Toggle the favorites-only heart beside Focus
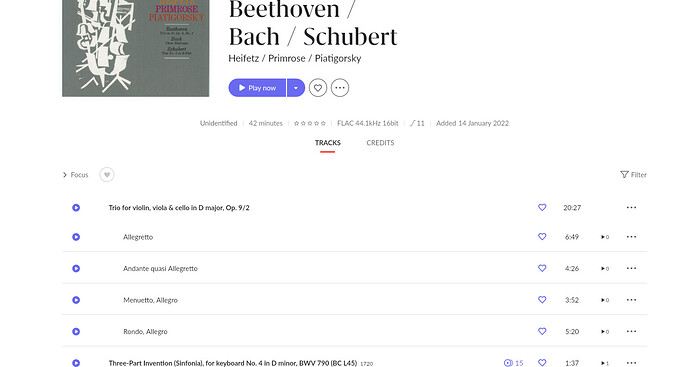This screenshot has width=690, height=367. (106, 175)
